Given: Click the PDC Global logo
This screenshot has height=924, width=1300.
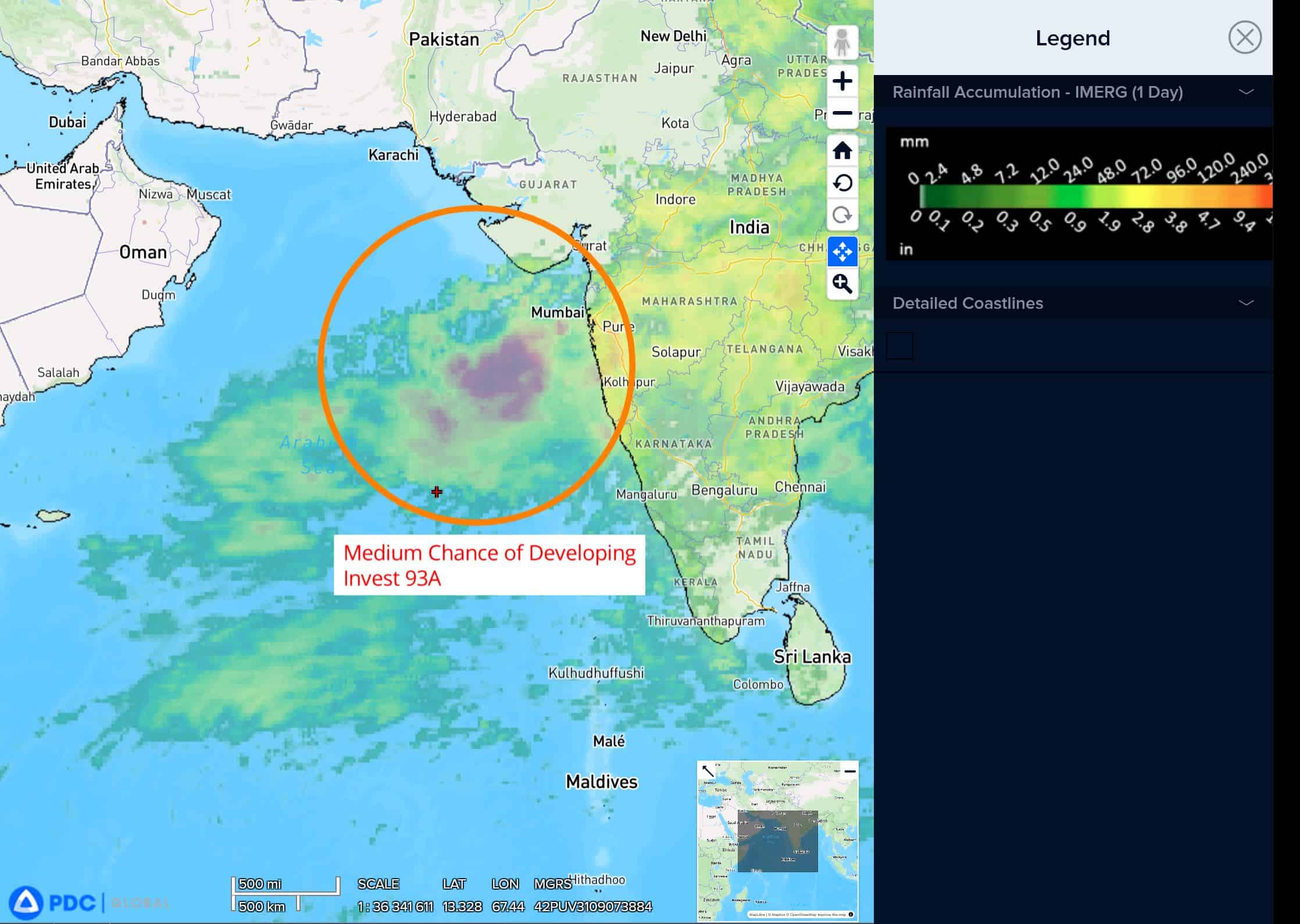Looking at the screenshot, I should tap(88, 902).
